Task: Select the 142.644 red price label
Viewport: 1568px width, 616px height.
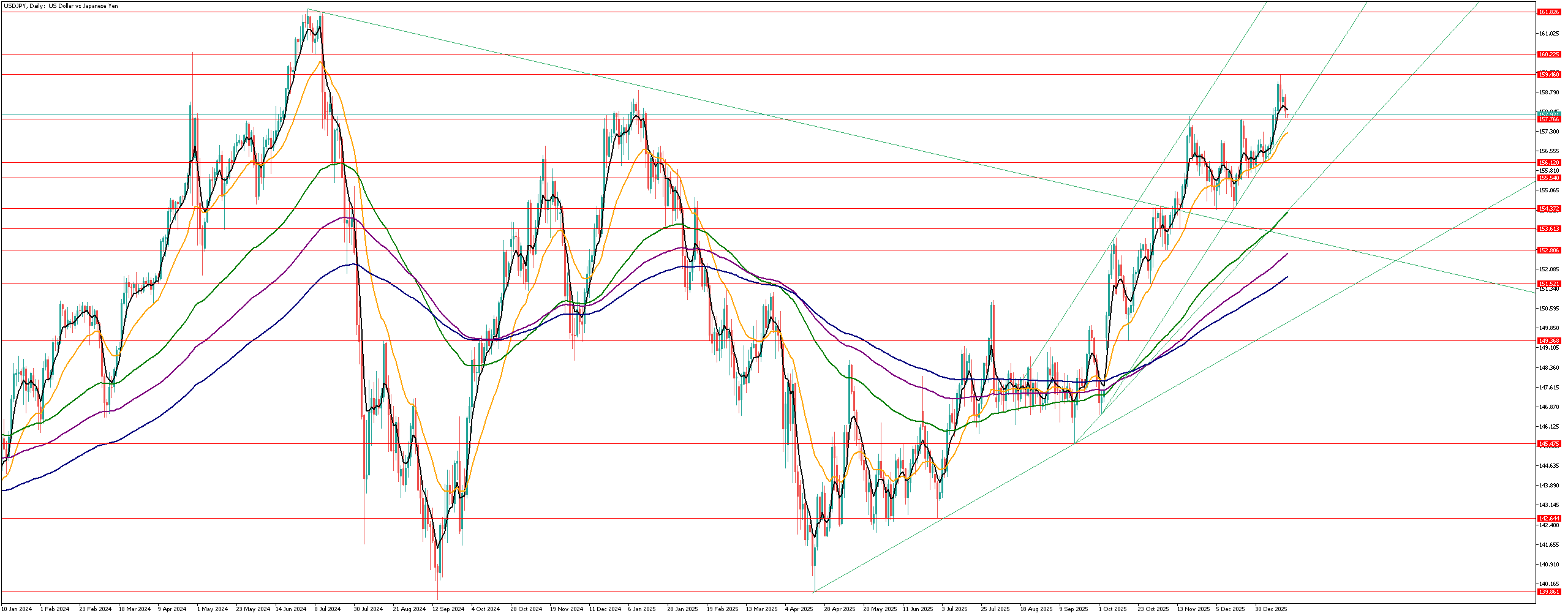Action: pos(1549,519)
